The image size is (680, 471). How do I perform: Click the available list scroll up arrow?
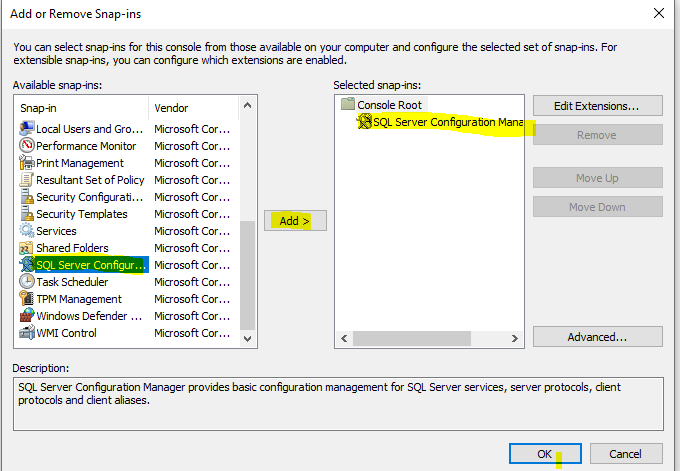tap(248, 105)
